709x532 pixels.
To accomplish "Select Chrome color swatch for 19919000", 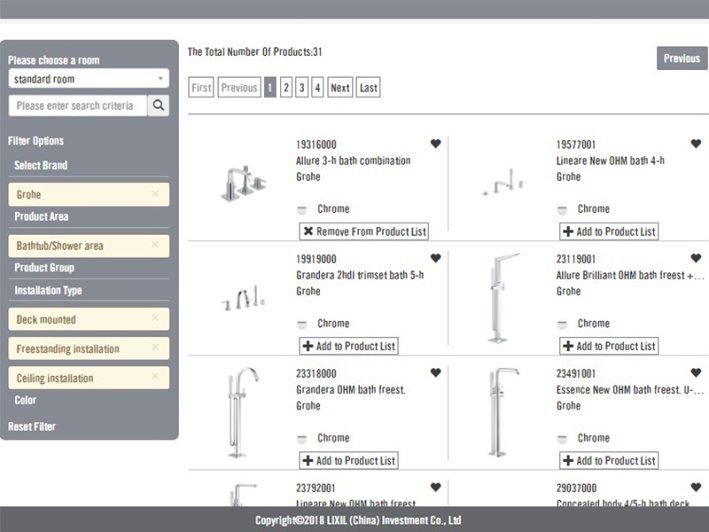I will coord(302,324).
